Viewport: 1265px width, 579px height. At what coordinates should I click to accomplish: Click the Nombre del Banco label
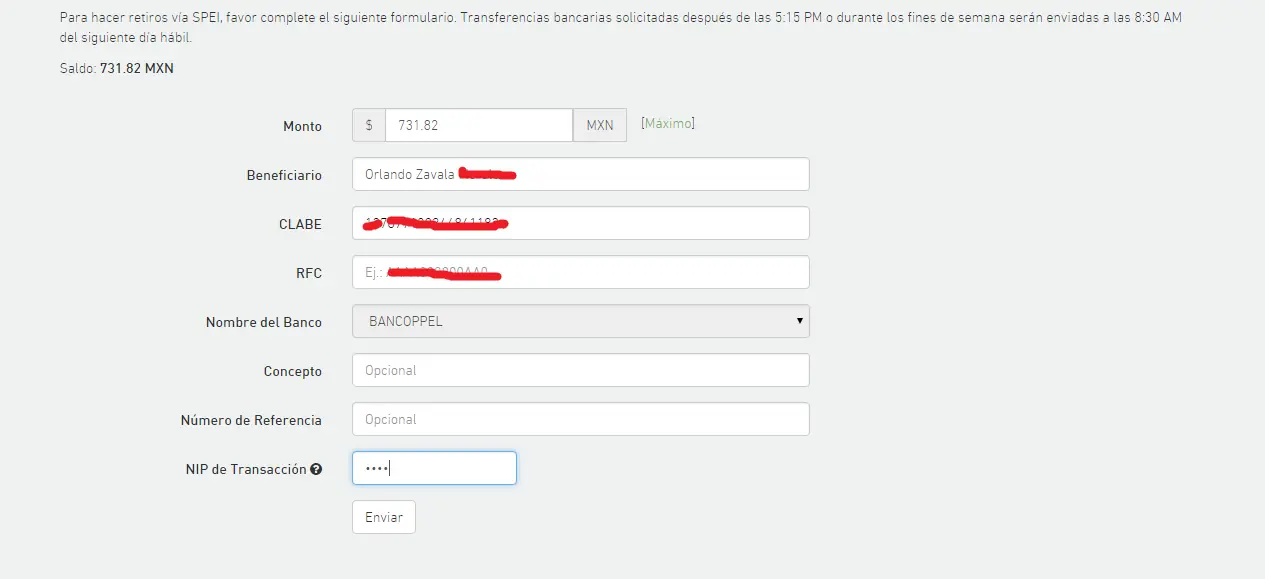click(264, 322)
